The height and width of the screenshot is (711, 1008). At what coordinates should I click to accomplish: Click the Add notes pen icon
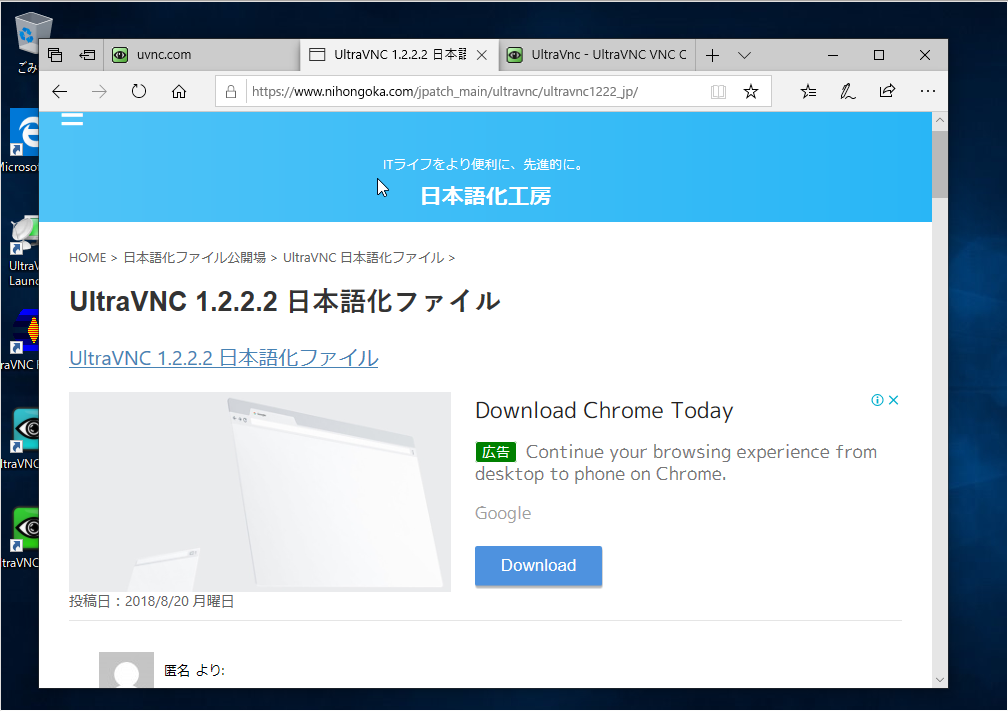click(848, 92)
